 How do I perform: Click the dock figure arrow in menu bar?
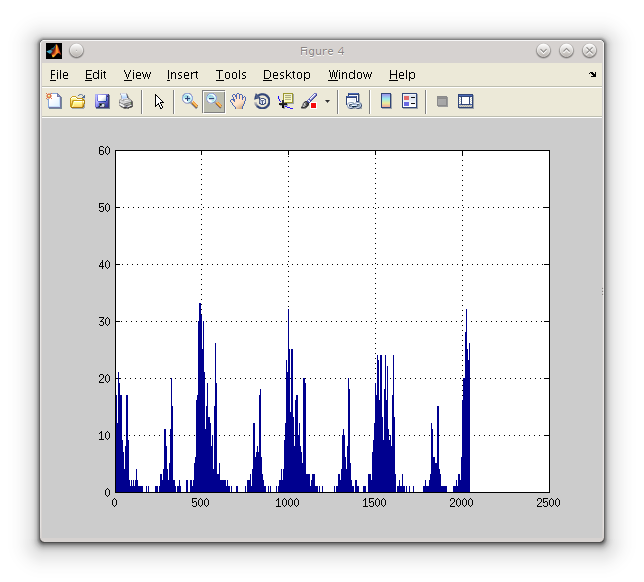(x=592, y=75)
